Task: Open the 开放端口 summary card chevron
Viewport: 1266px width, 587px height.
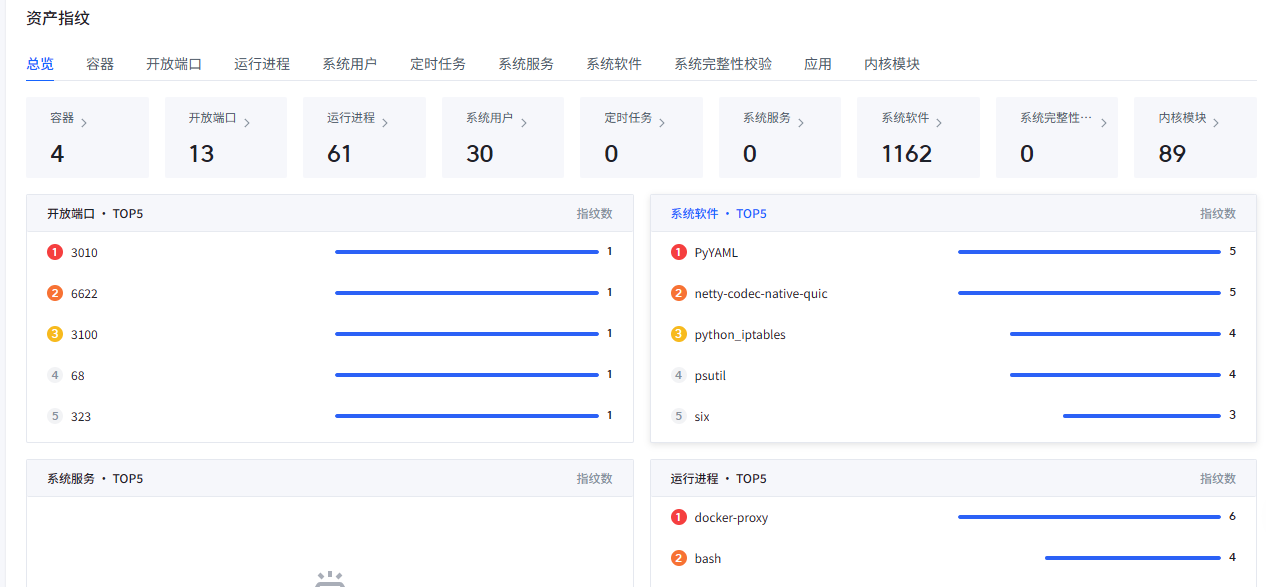Action: pyautogui.click(x=246, y=123)
